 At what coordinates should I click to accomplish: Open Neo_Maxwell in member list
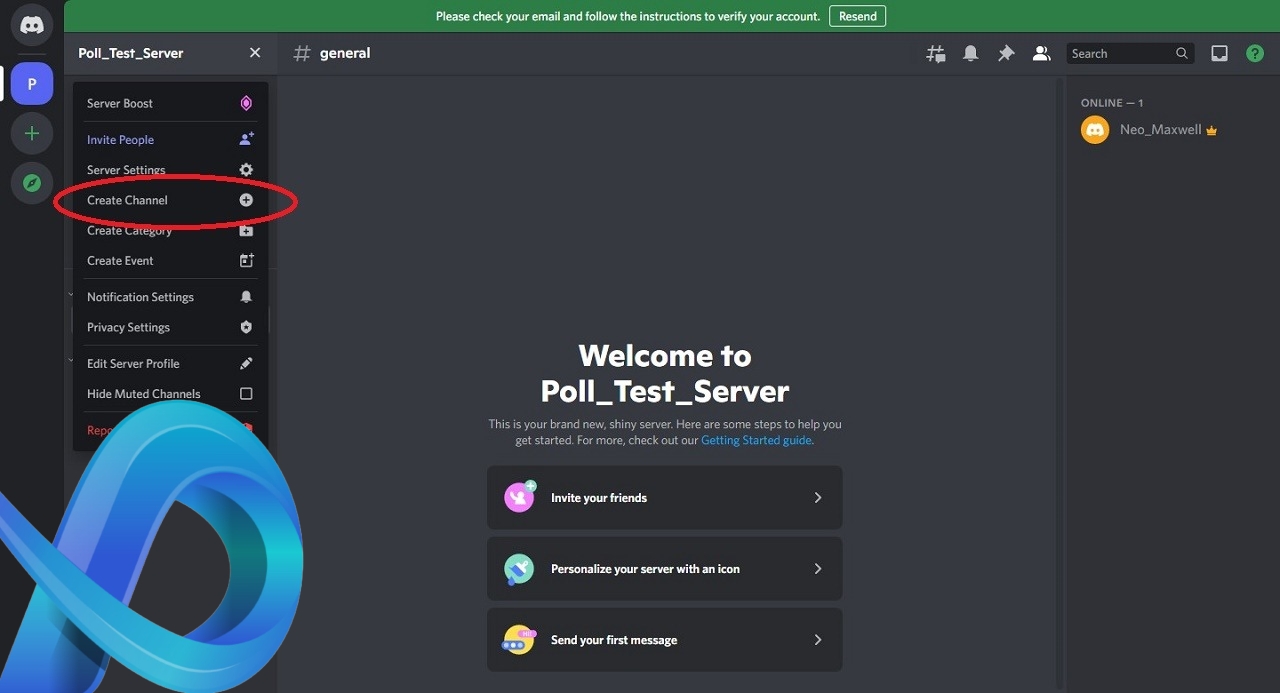1168,130
